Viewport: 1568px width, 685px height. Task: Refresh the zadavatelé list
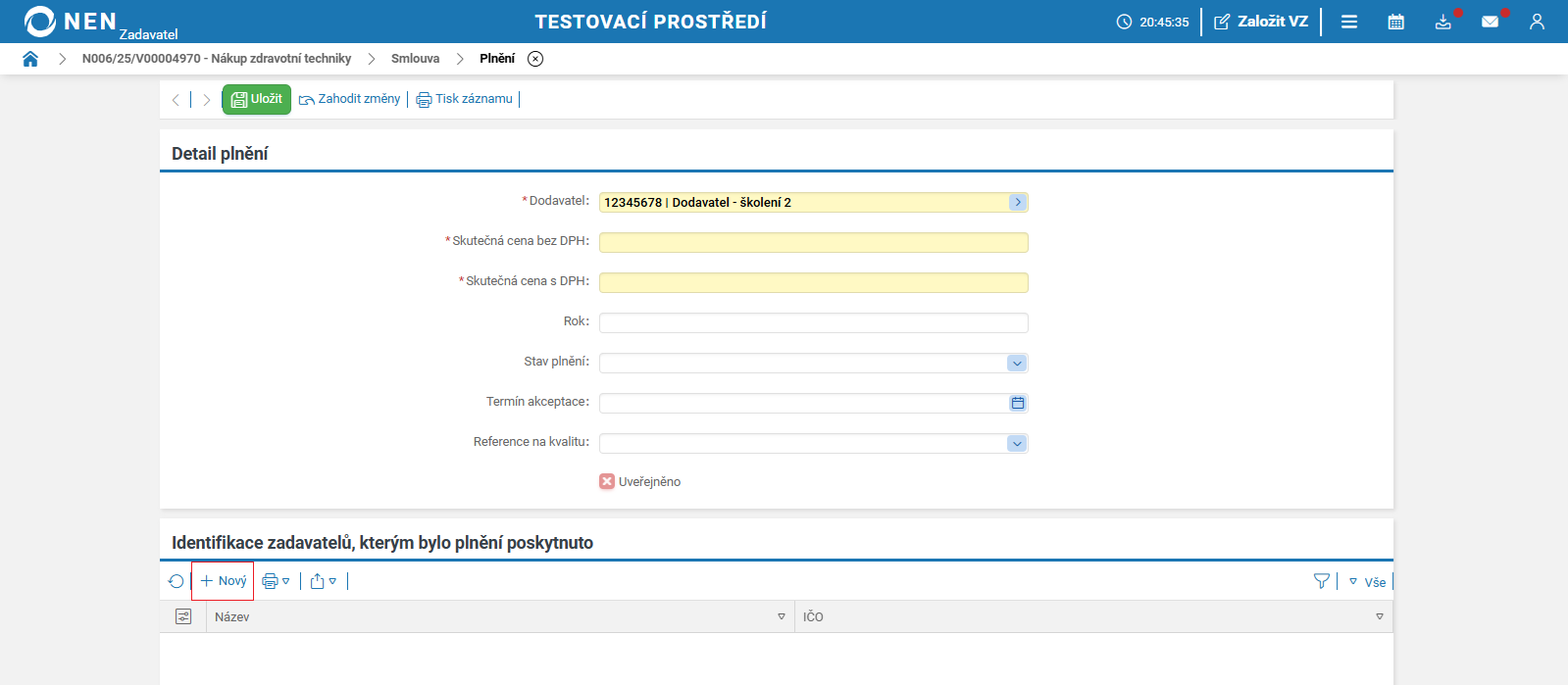(177, 581)
